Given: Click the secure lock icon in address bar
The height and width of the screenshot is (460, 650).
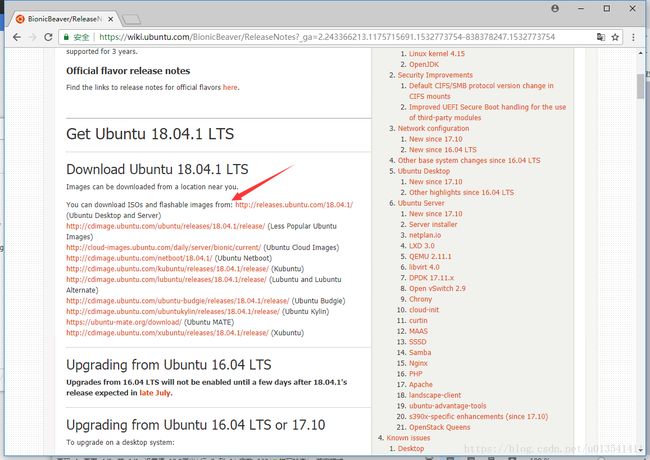Looking at the screenshot, I should coord(66,37).
